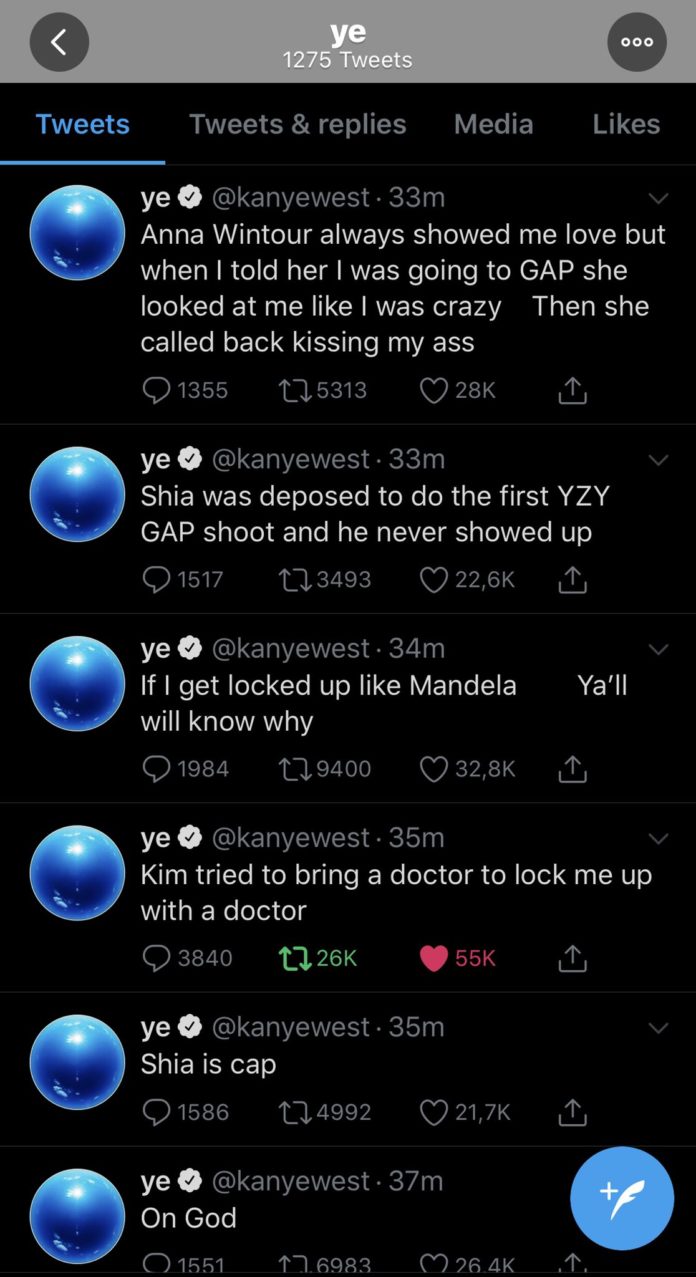Switch to the Media tab
Screen dimensions: 696x1277
[493, 124]
